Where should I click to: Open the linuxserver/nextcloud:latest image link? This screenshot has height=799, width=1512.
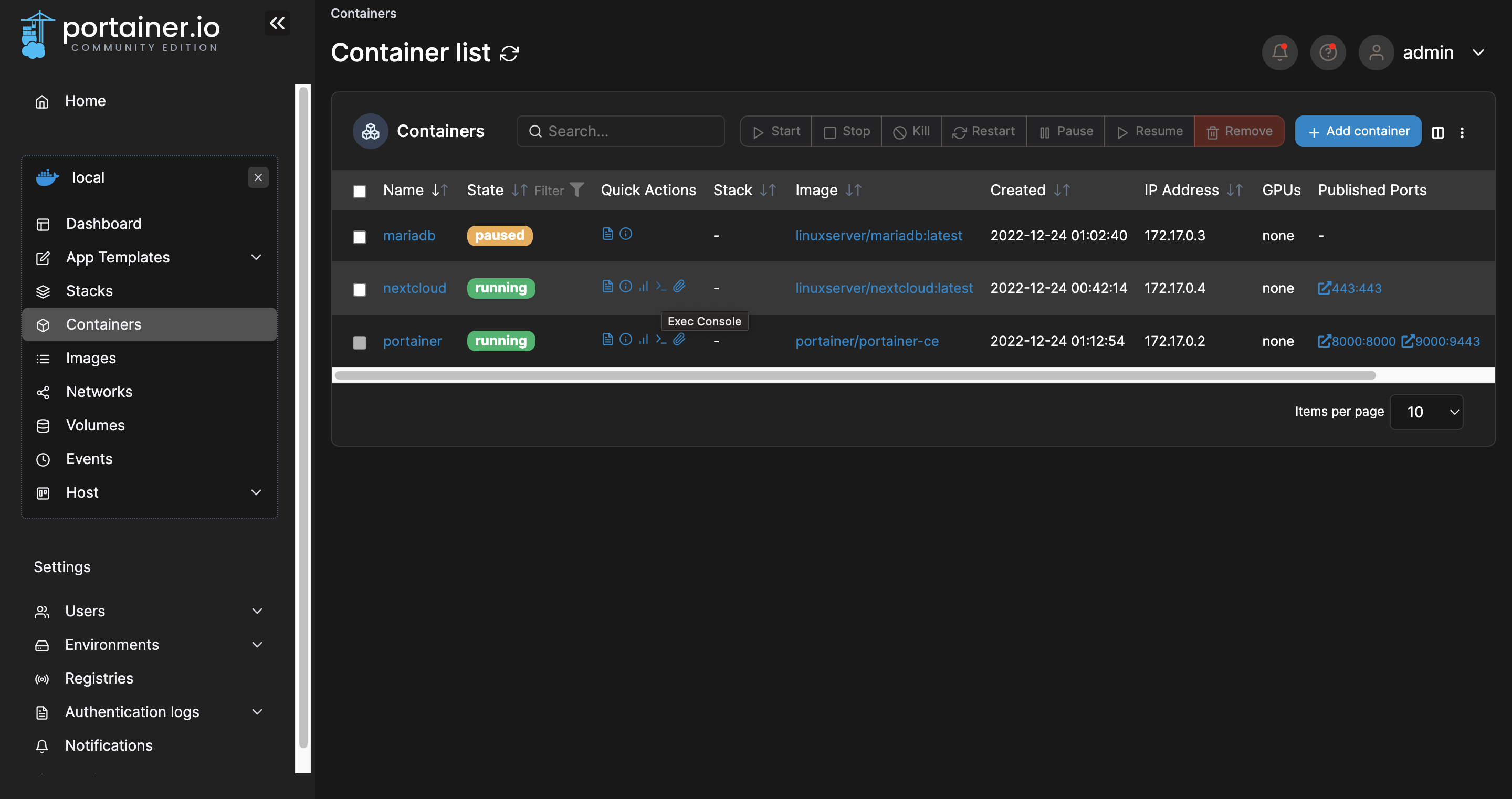(x=884, y=288)
